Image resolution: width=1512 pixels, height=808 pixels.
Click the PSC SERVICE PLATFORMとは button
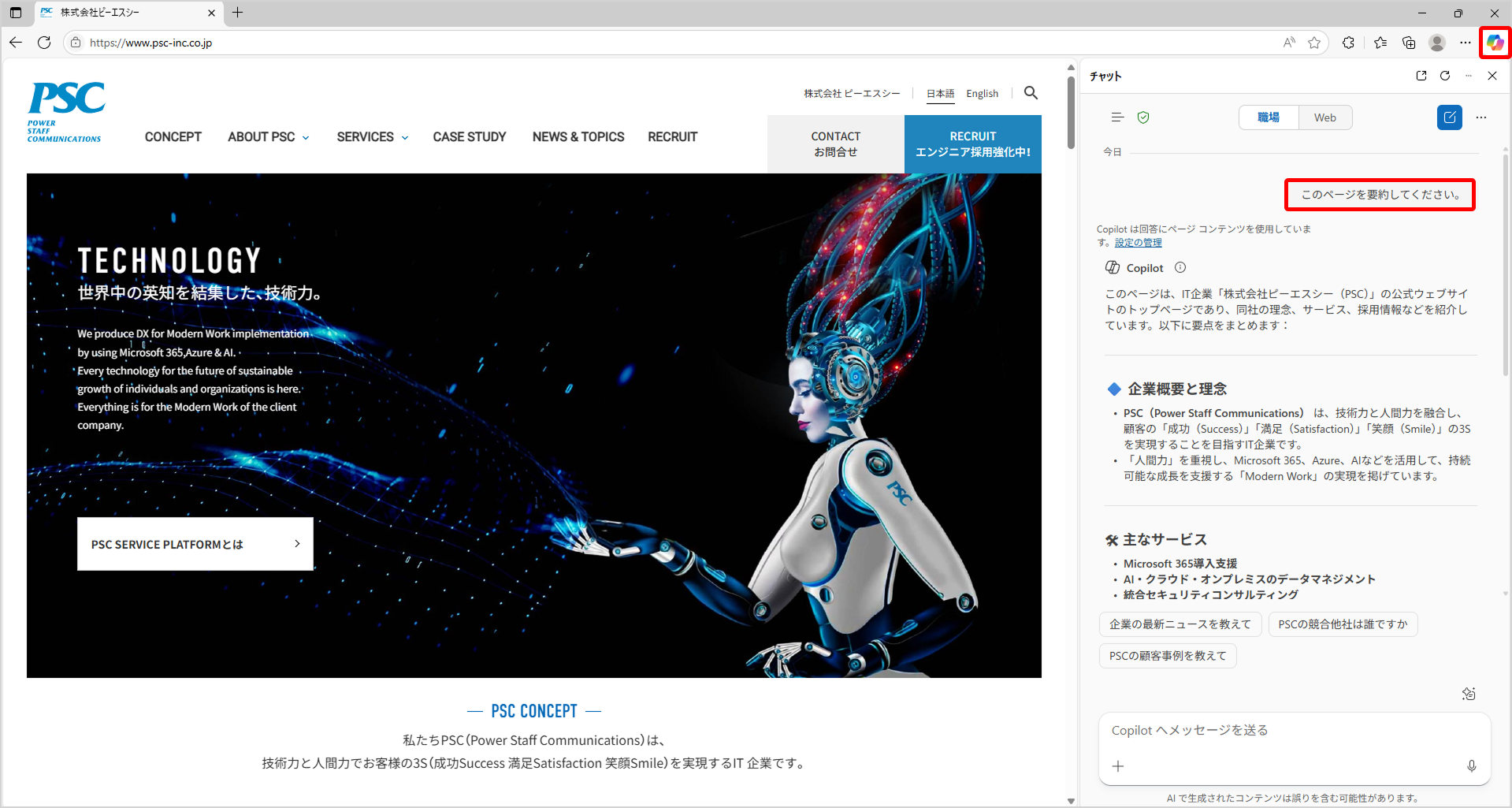(x=195, y=544)
